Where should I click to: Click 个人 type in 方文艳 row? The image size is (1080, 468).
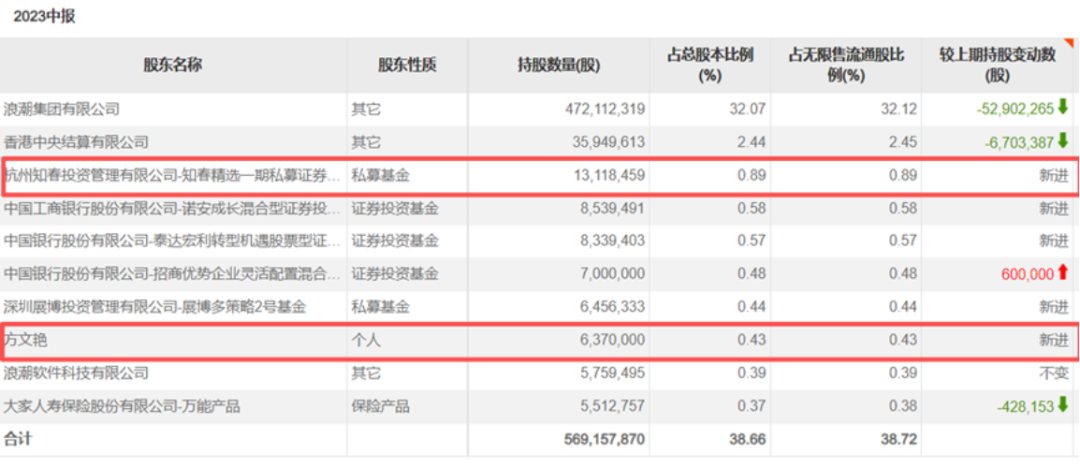coord(366,340)
